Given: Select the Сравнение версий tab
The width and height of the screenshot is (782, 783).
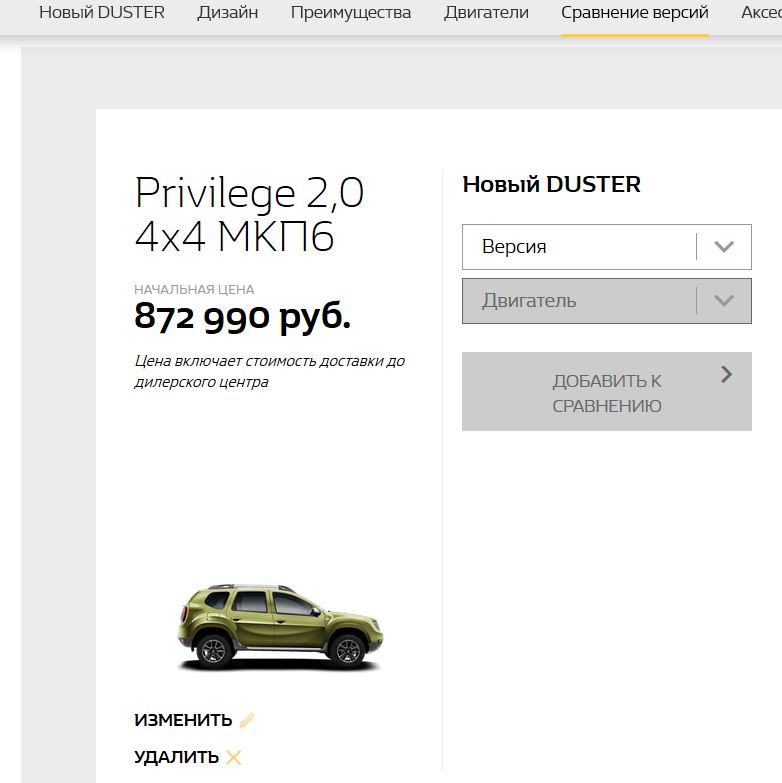Looking at the screenshot, I should (635, 12).
